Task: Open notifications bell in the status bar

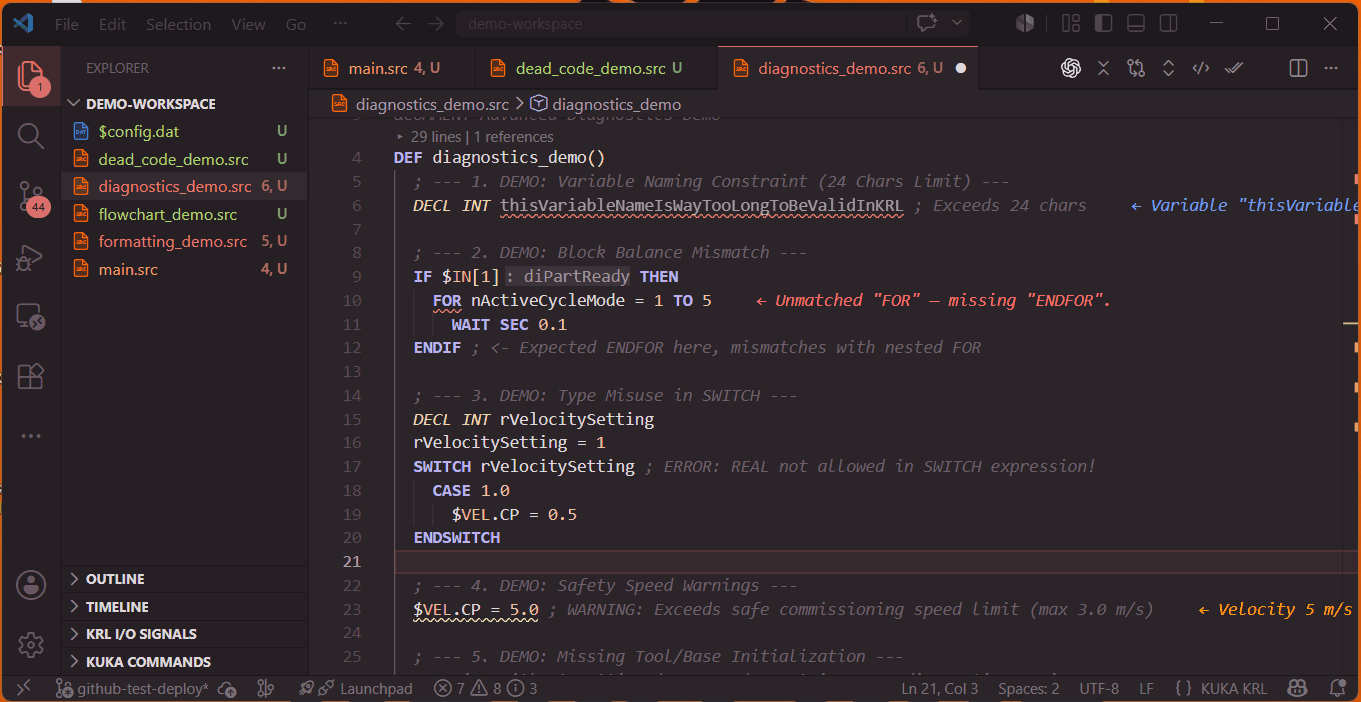Action: click(x=1337, y=688)
